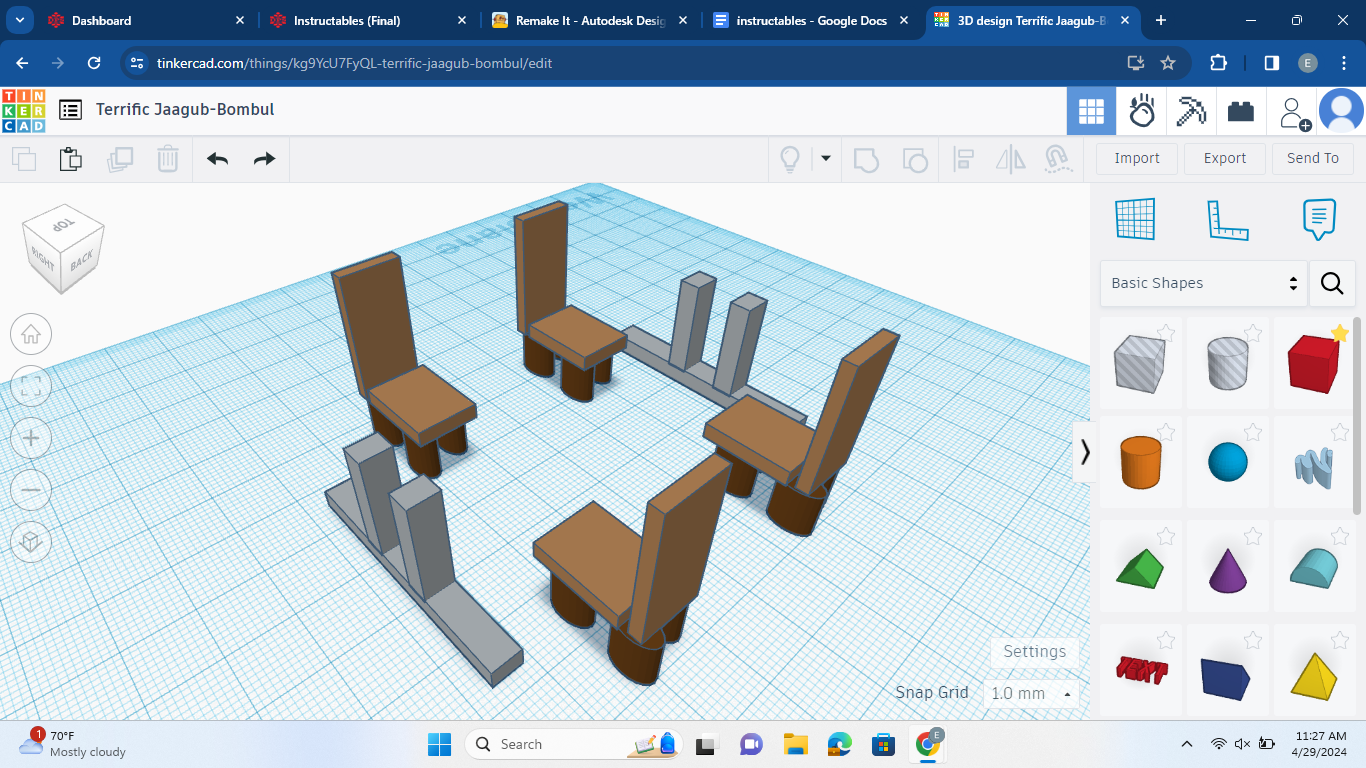Toggle show all lightbulb icon
This screenshot has width=1366, height=768.
coord(790,159)
